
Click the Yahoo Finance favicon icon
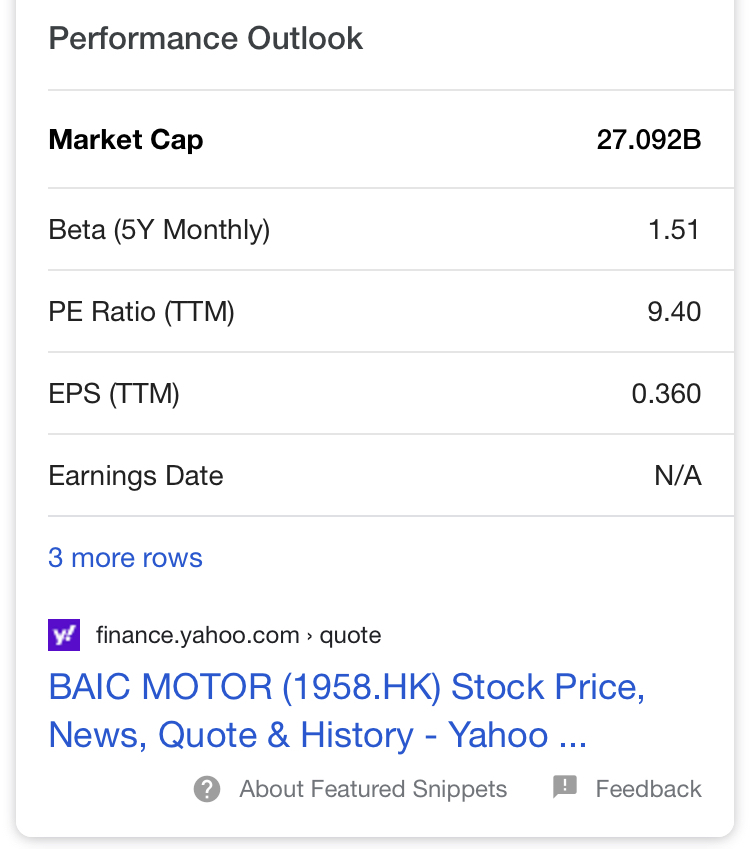[x=64, y=635]
